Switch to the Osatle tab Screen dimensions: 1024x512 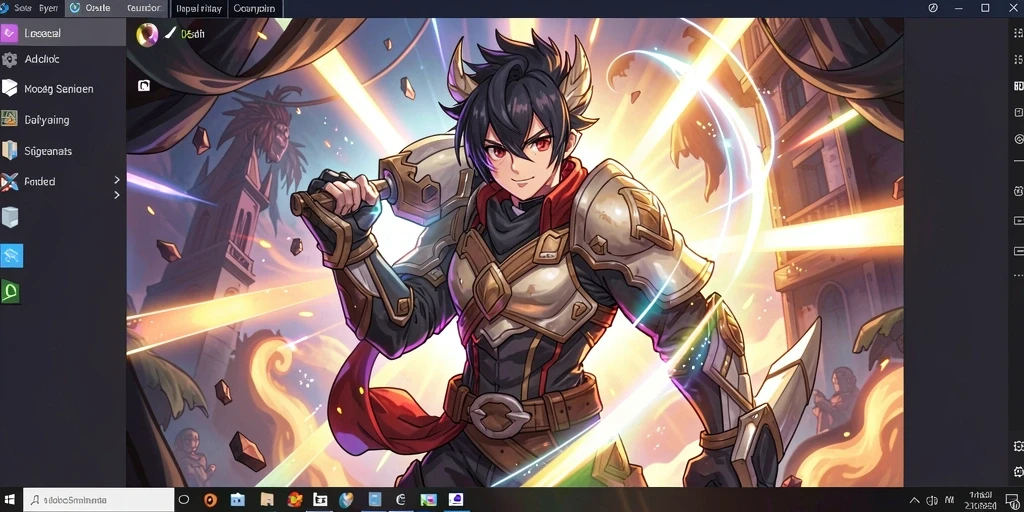[x=91, y=8]
